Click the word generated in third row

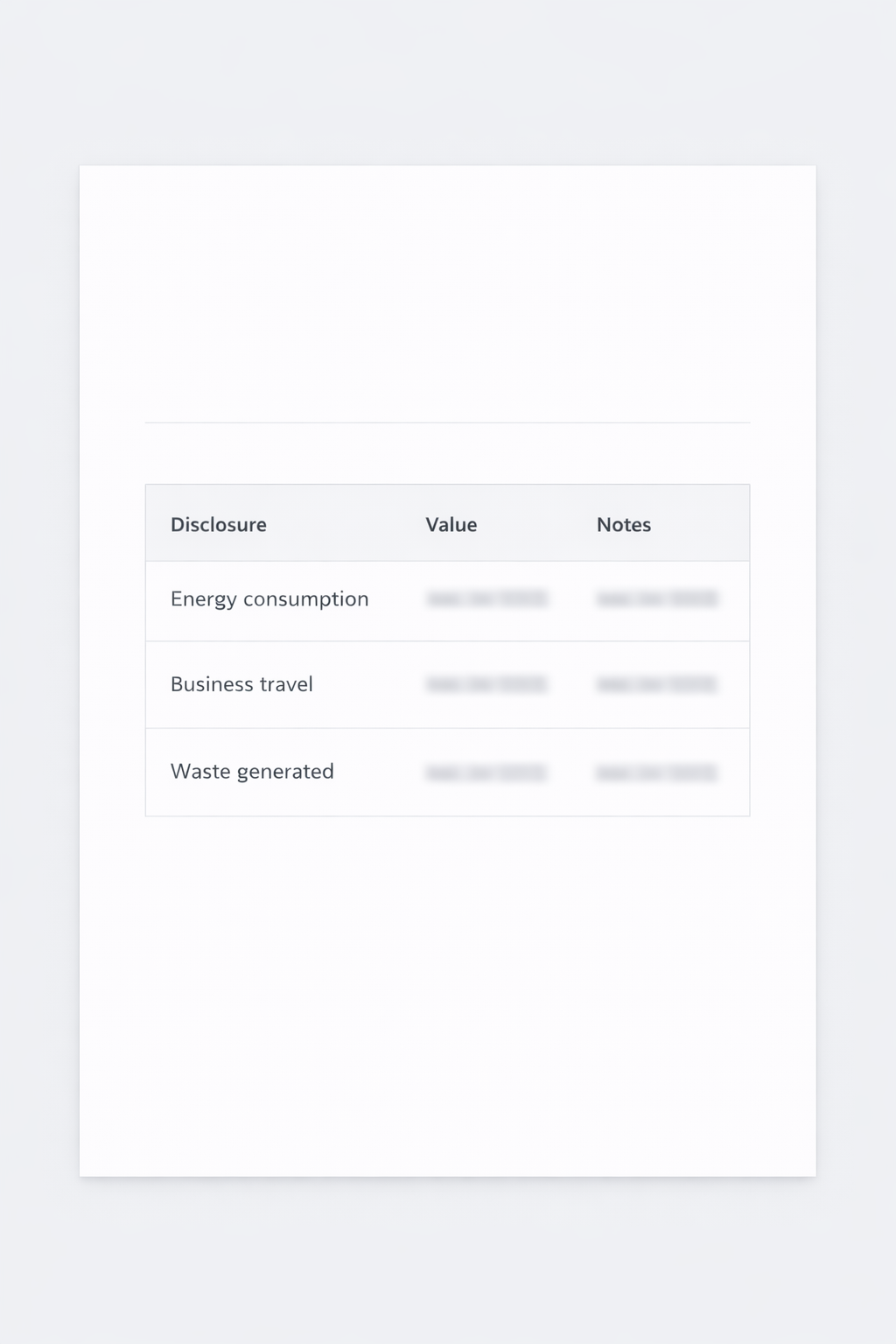pos(285,772)
